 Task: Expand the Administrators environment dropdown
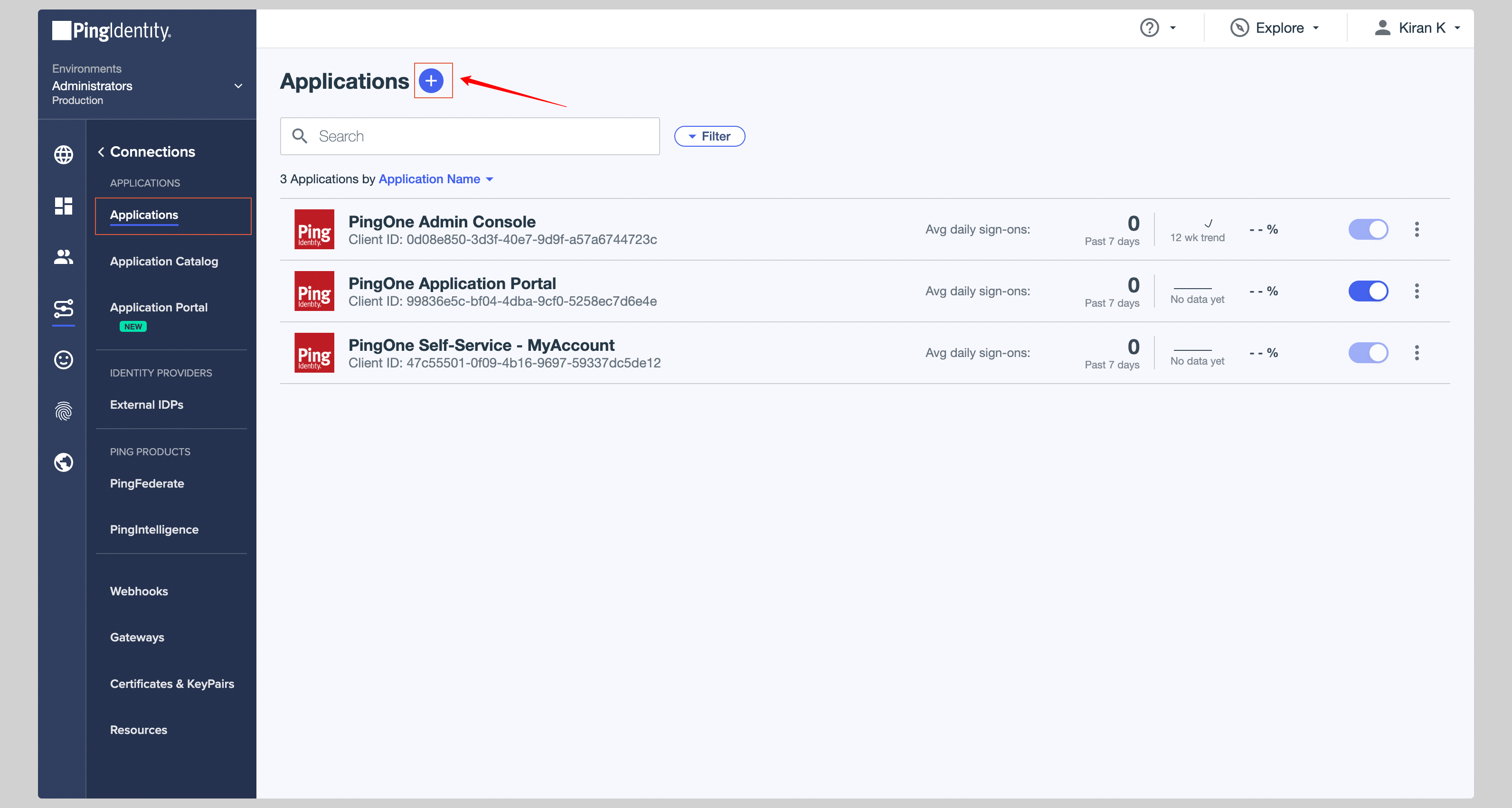coord(238,85)
